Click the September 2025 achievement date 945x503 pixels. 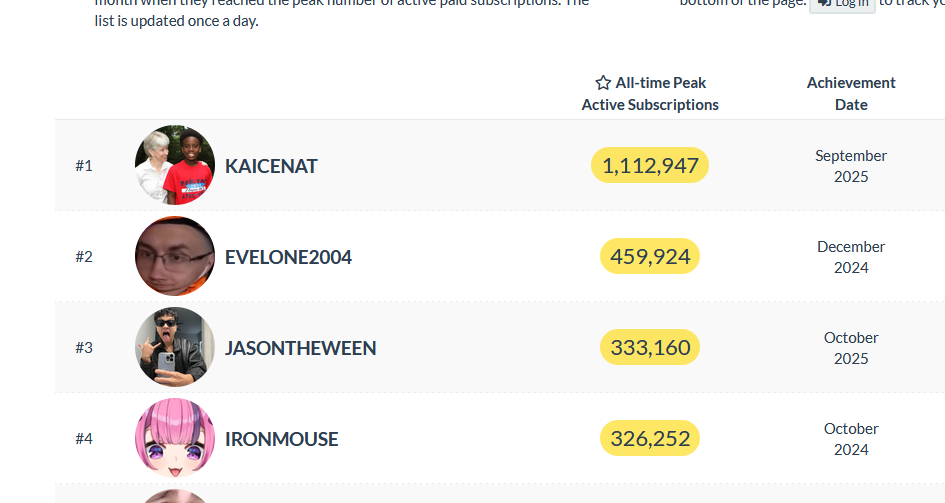pyautogui.click(x=851, y=166)
